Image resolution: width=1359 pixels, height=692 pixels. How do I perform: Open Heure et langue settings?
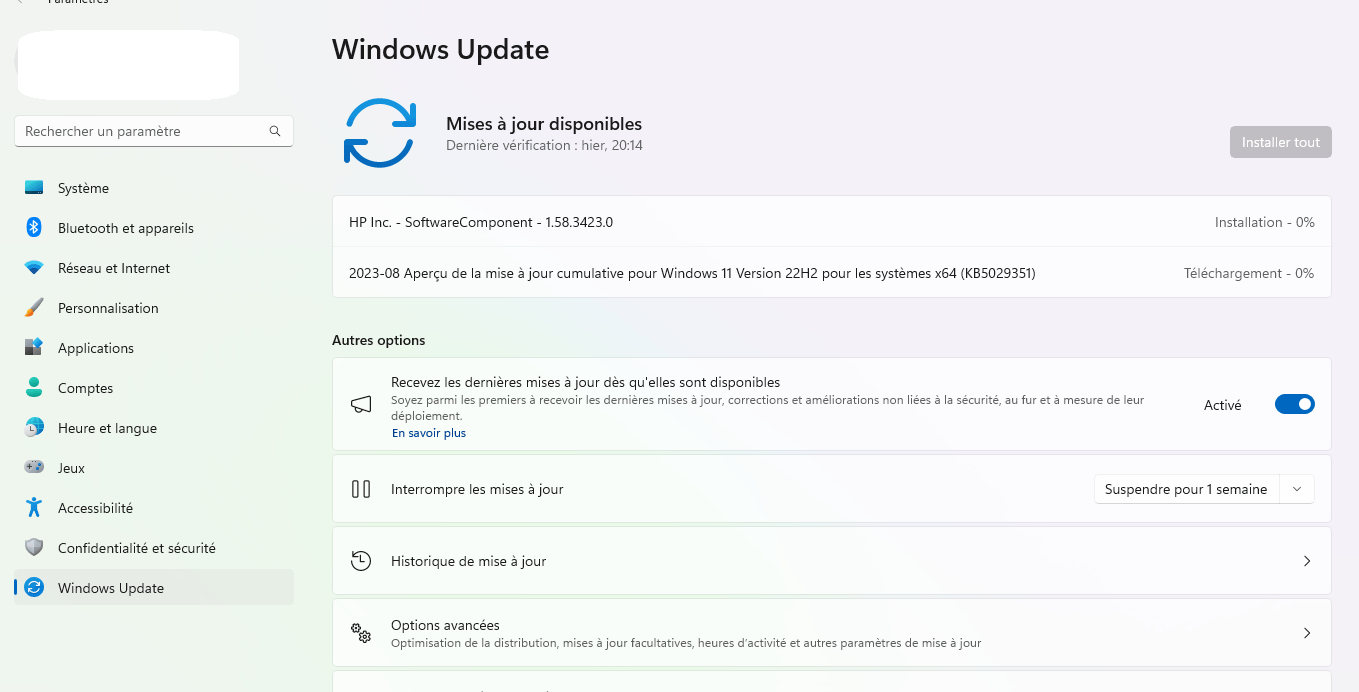pyautogui.click(x=154, y=428)
